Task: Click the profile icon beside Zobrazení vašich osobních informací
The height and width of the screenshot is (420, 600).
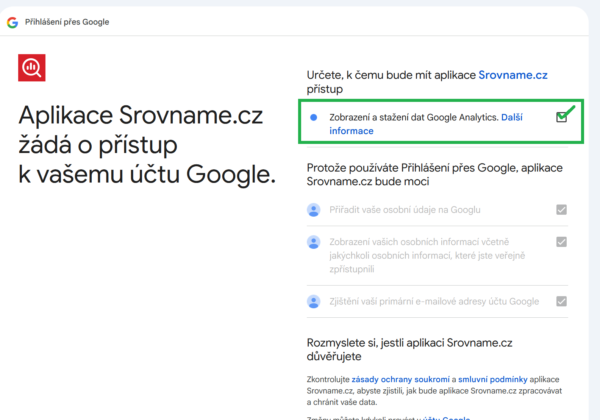Action: [x=313, y=242]
